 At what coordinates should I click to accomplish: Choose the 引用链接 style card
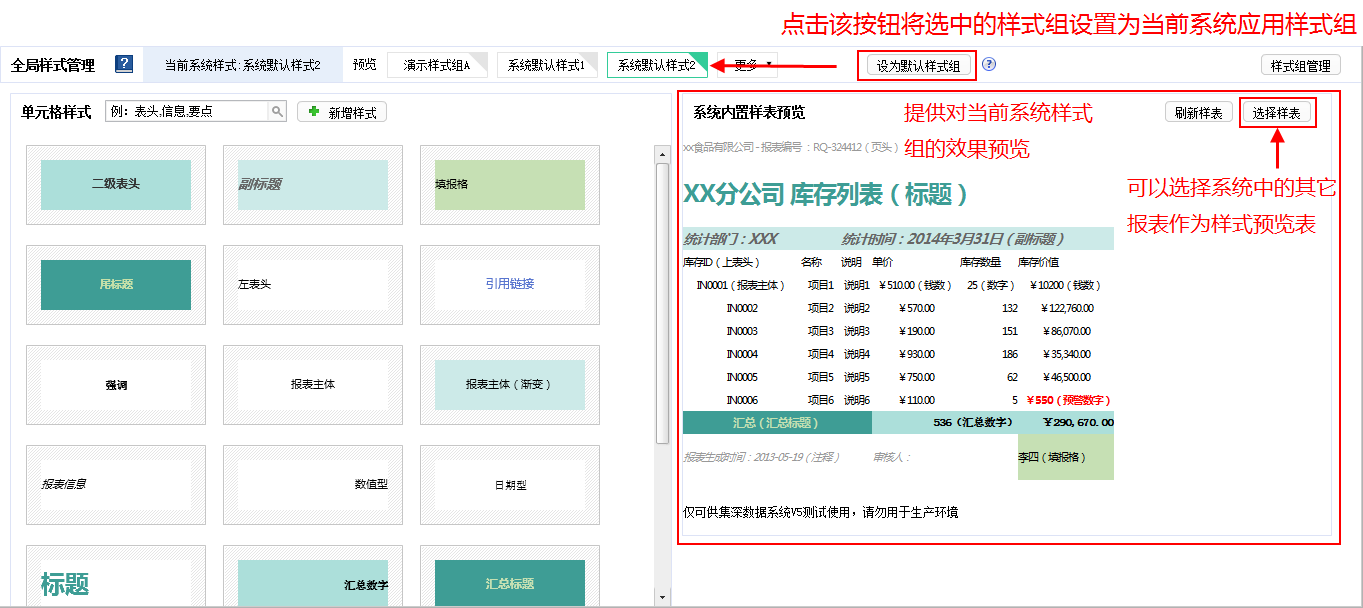click(x=509, y=284)
